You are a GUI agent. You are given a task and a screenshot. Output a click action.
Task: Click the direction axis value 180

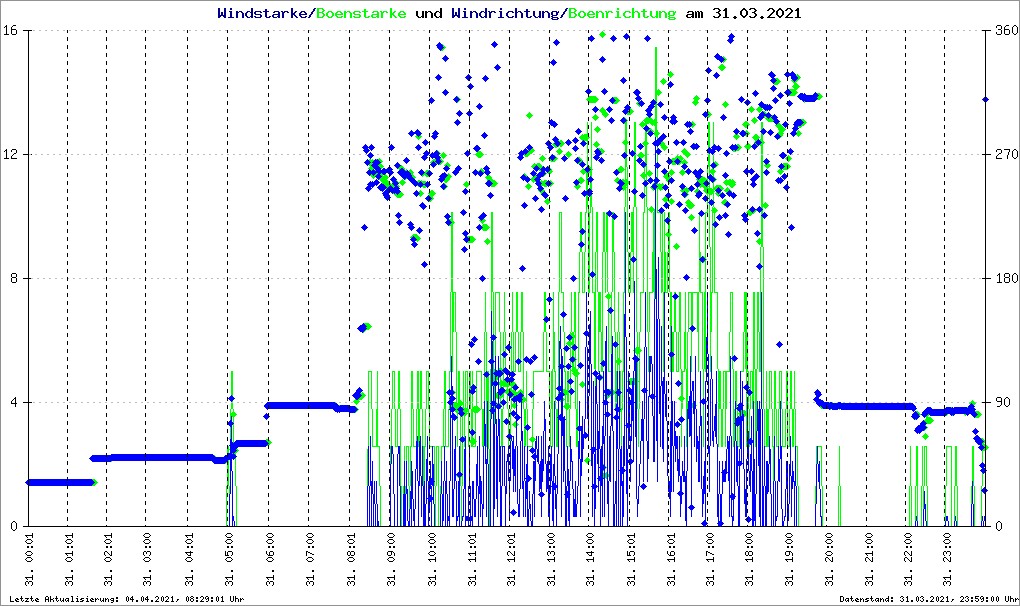pos(1007,278)
